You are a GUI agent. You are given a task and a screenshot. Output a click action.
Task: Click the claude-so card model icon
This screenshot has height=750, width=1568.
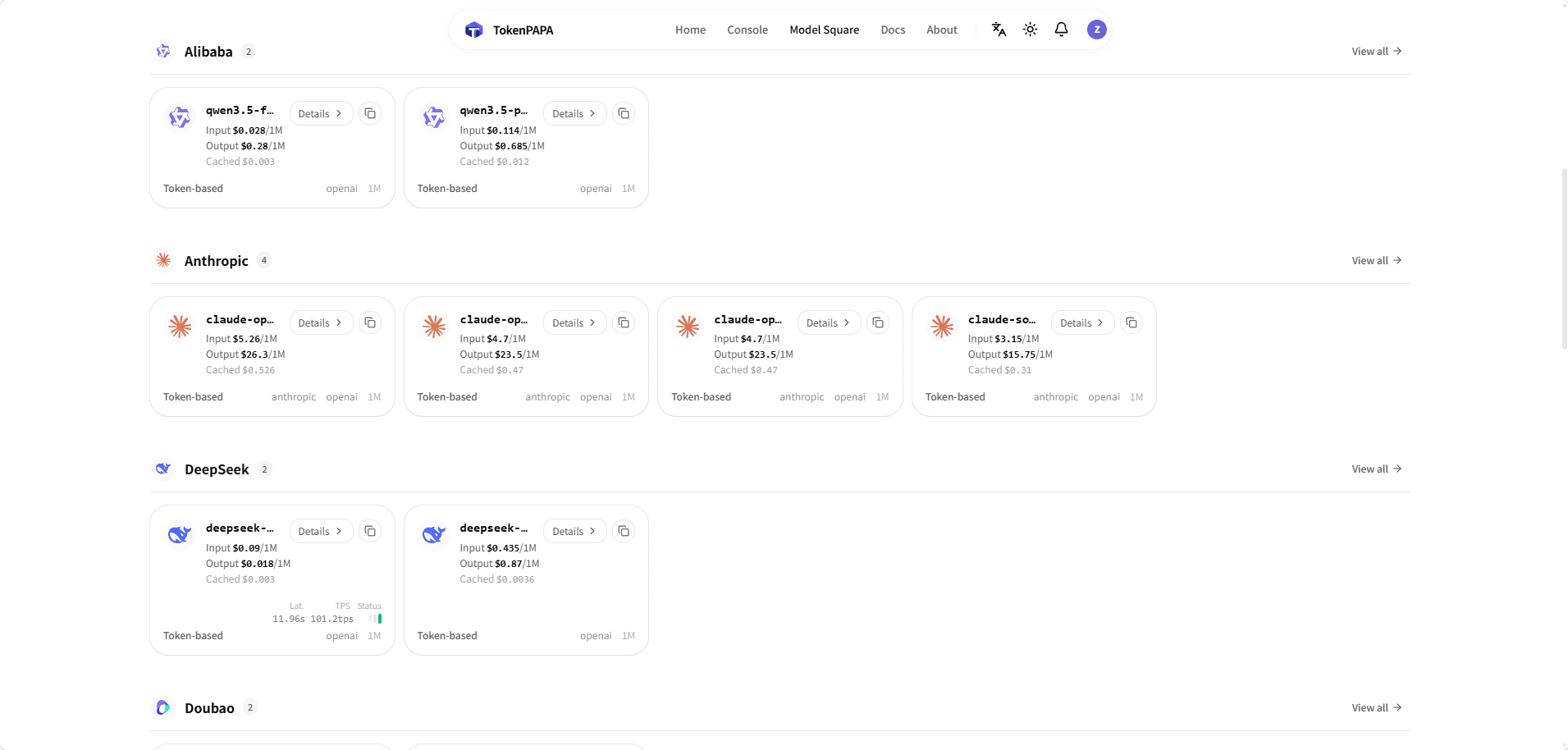click(942, 327)
